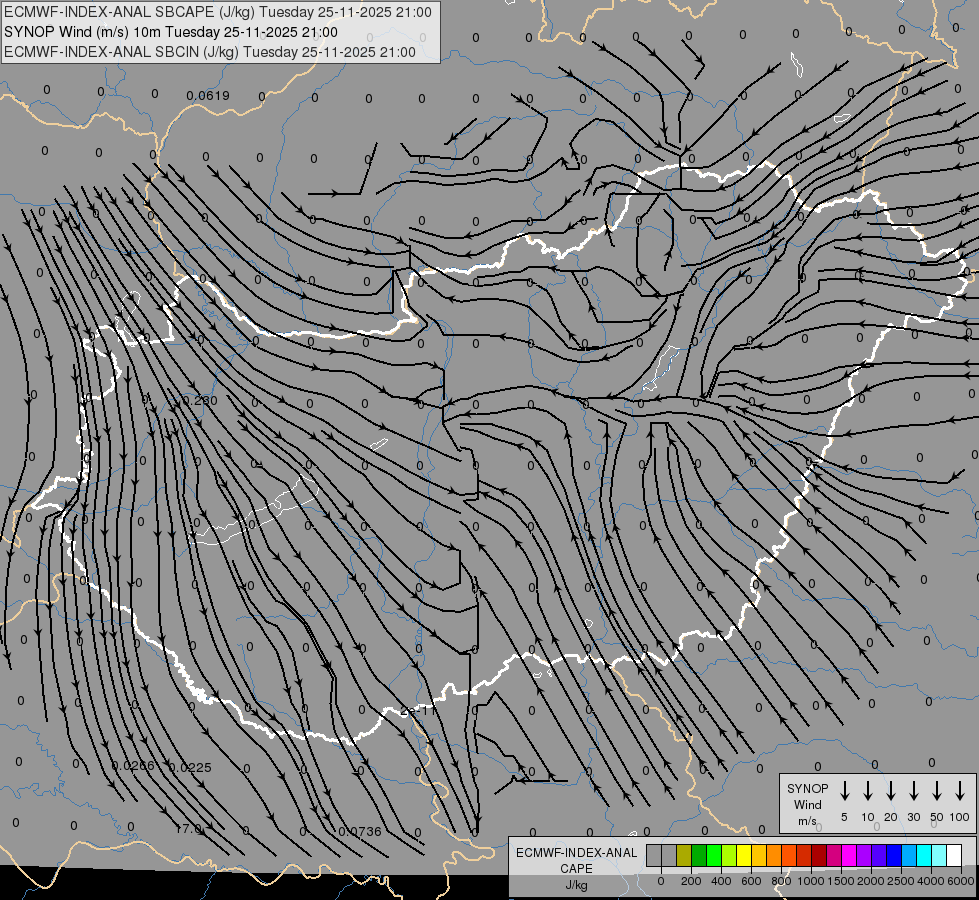The image size is (979, 900).
Task: Click the SYNOP Wind legend label
Action: pos(807,796)
